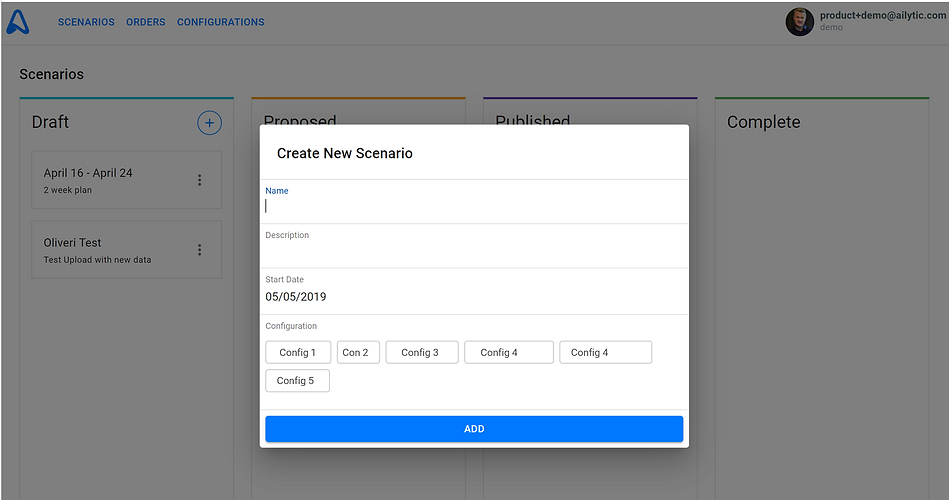
Task: Switch to the Configurations nav item
Action: 221,22
